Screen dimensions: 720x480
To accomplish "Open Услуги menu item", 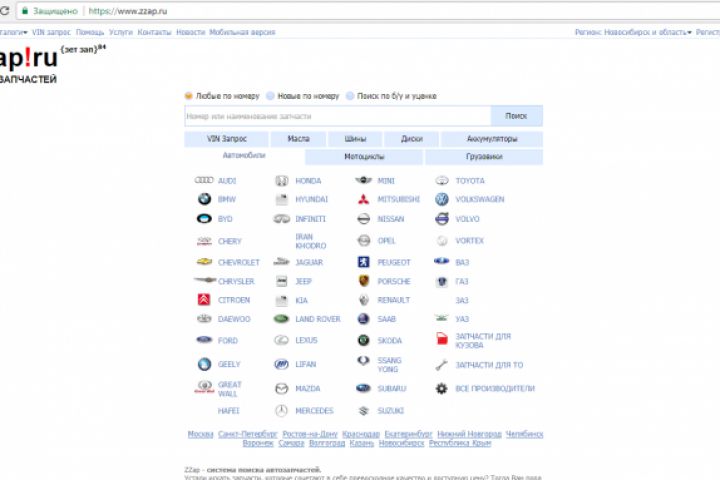I will [121, 32].
